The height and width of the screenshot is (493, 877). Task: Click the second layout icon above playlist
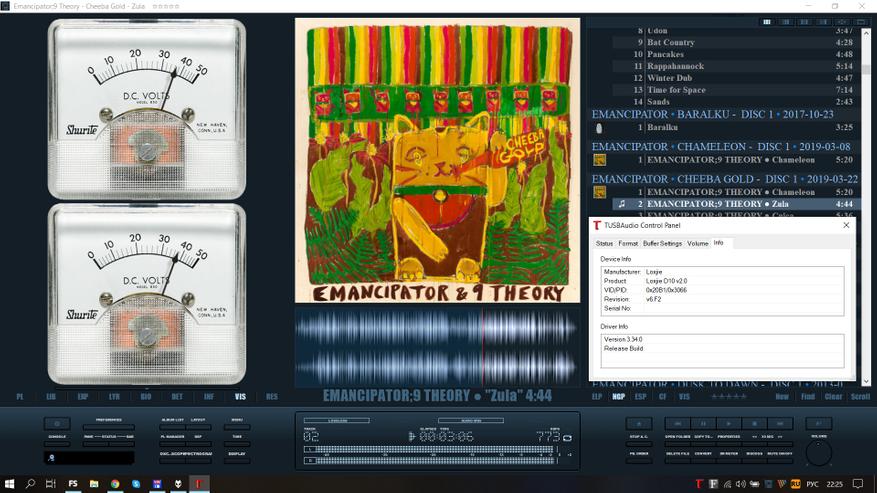786,22
